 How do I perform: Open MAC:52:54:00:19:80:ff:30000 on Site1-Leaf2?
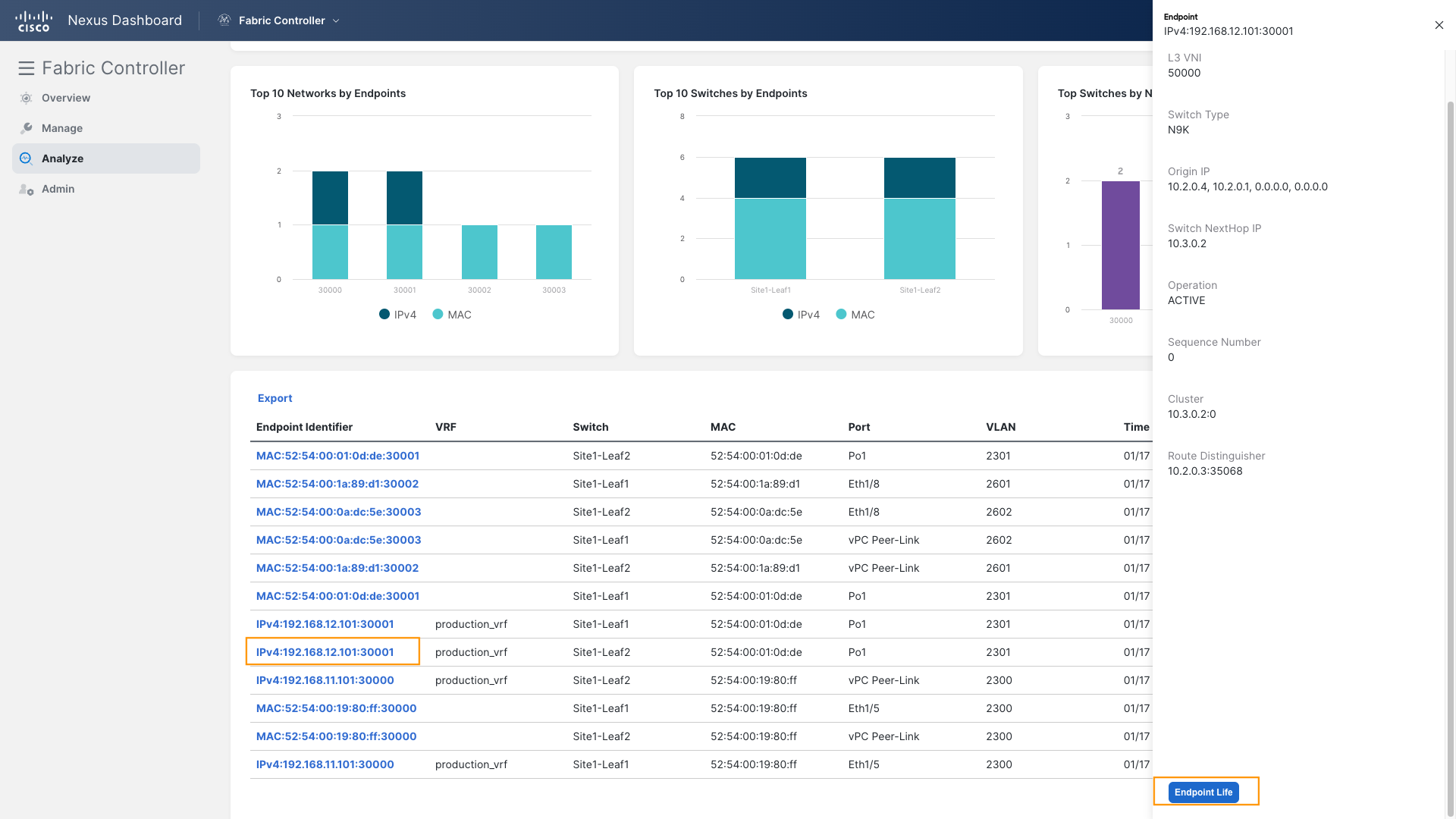[336, 736]
